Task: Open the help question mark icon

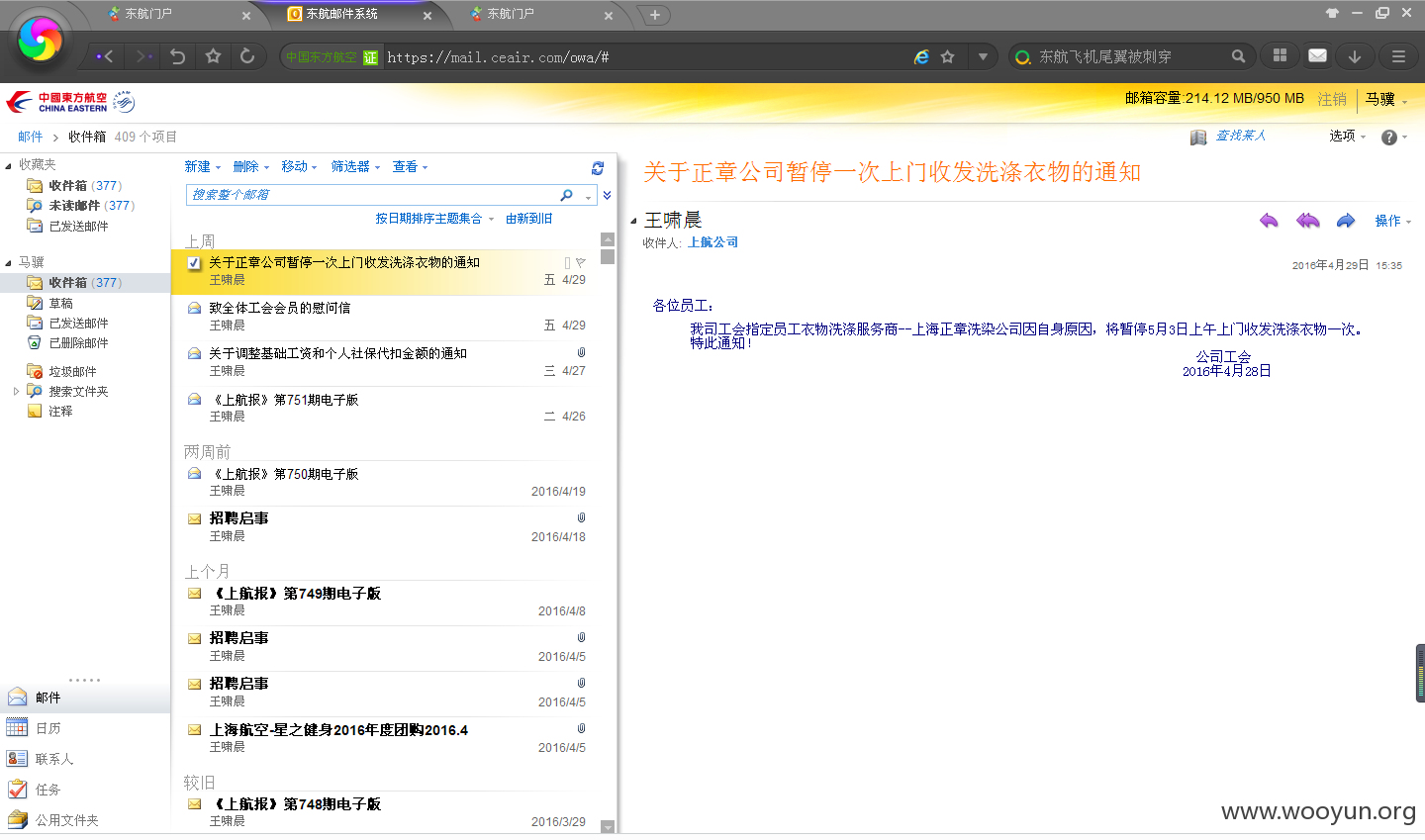Action: click(1389, 138)
